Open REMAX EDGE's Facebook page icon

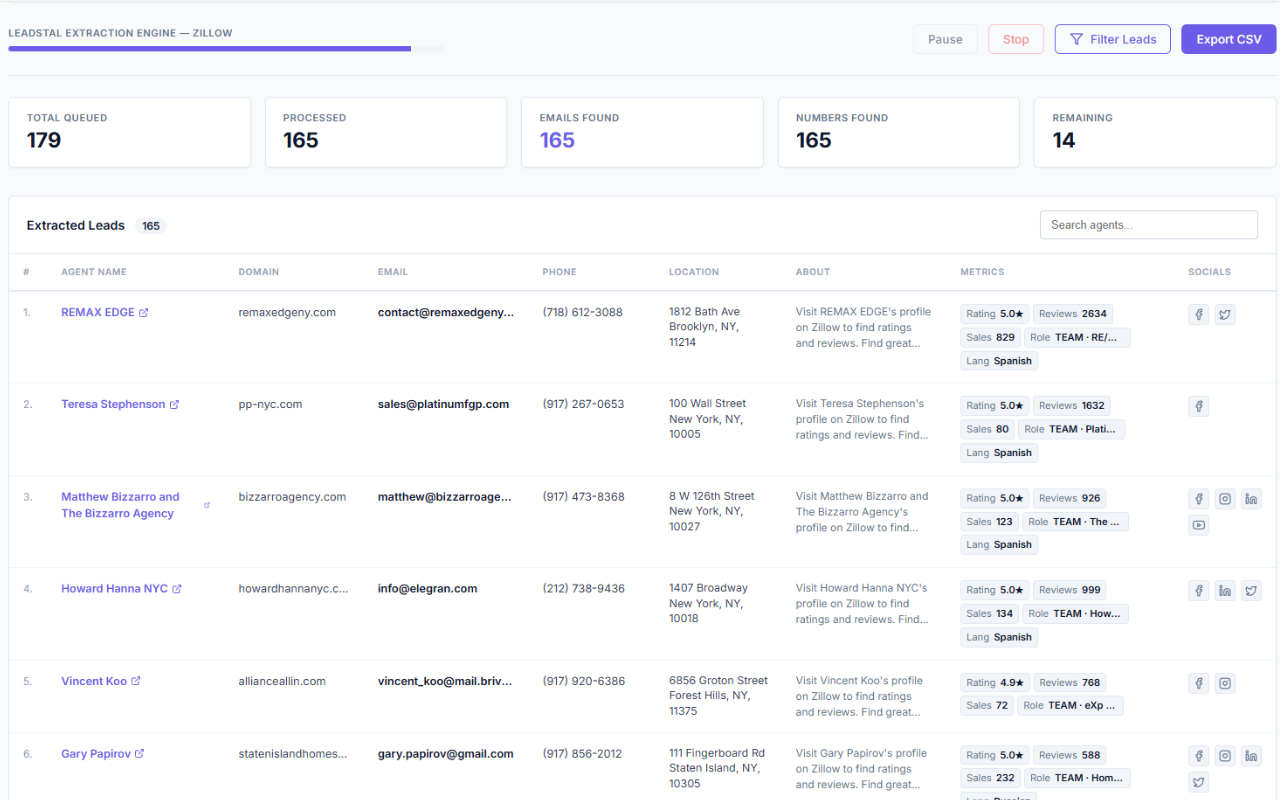pos(1199,315)
